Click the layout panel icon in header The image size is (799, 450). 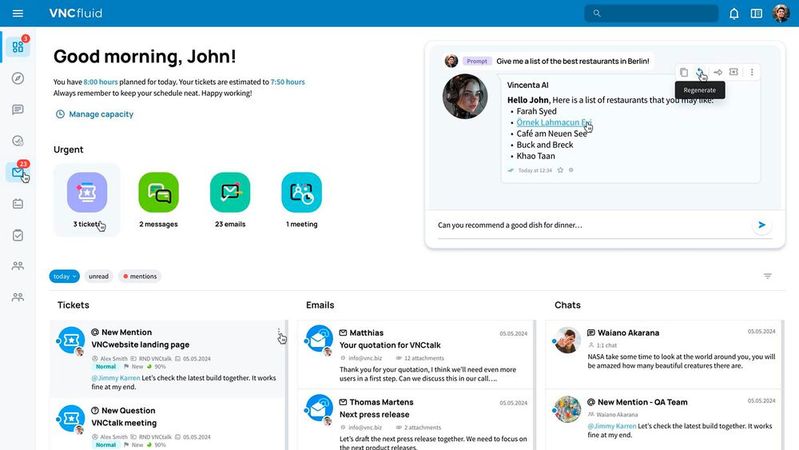click(x=756, y=13)
